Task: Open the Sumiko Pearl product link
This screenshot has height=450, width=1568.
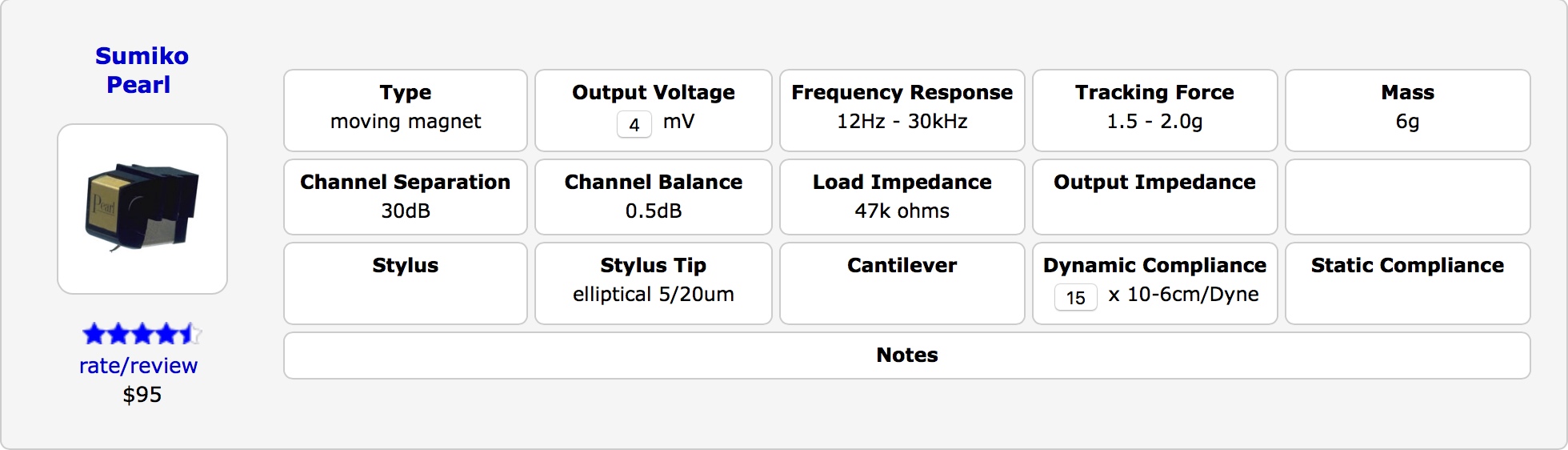Action: coord(142,70)
